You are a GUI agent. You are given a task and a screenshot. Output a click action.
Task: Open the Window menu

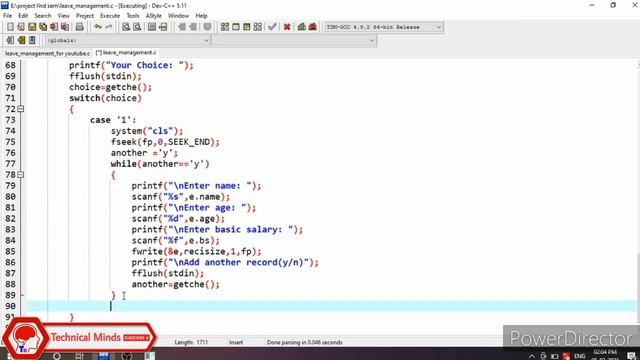(178, 16)
